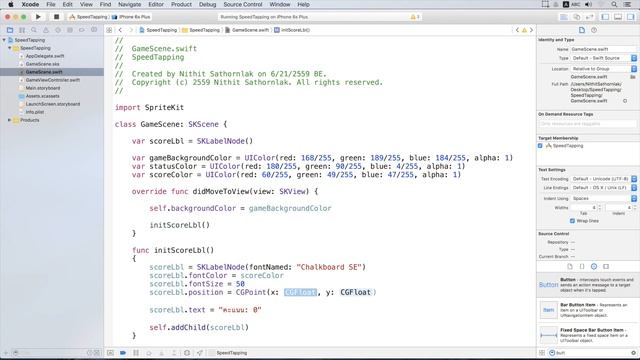The width and height of the screenshot is (640, 360).
Task: Click simulate location arrow icon
Action: point(200,353)
